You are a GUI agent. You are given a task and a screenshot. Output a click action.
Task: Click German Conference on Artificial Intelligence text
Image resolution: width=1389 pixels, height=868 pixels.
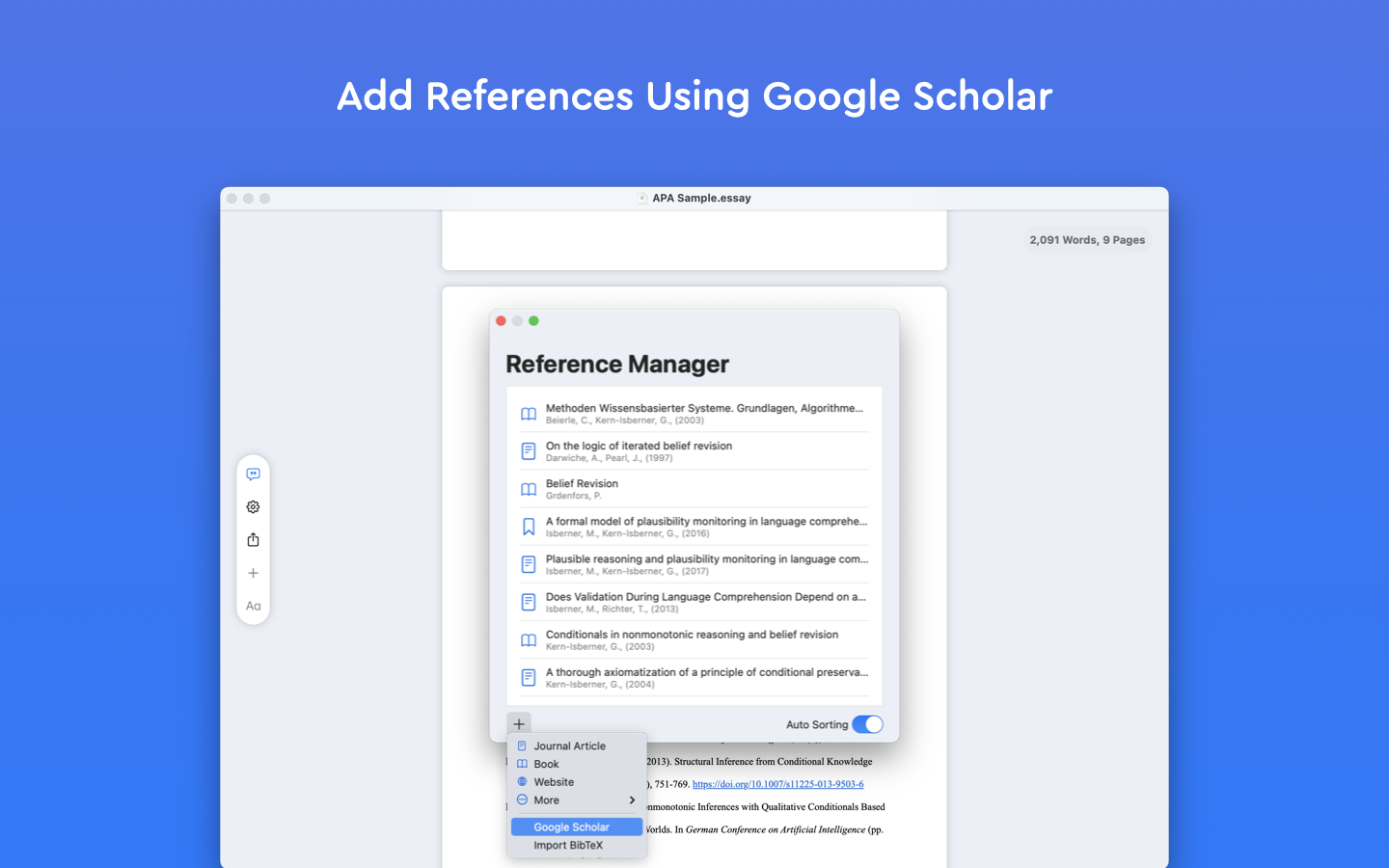tap(776, 829)
